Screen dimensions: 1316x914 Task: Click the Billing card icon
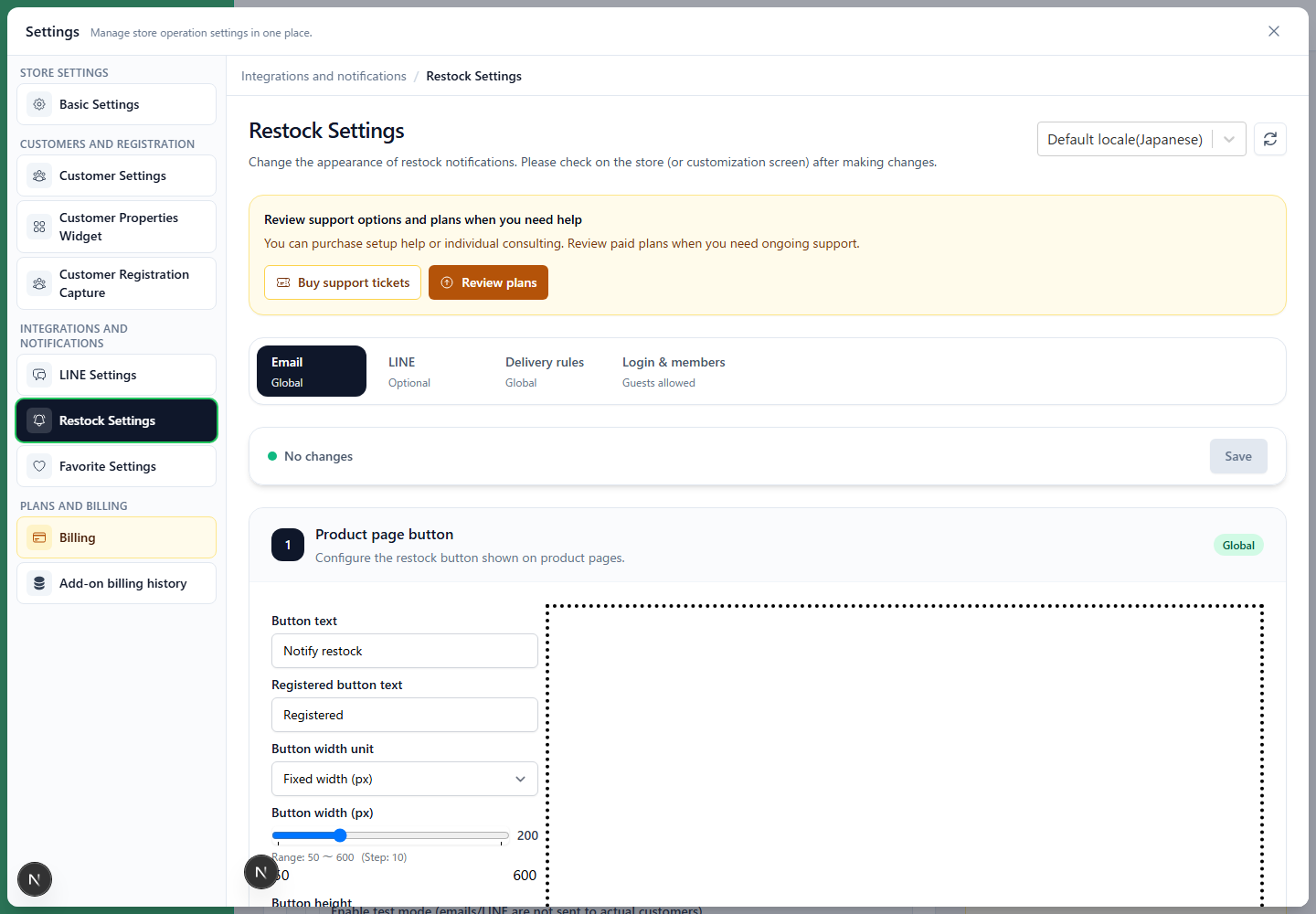[39, 537]
